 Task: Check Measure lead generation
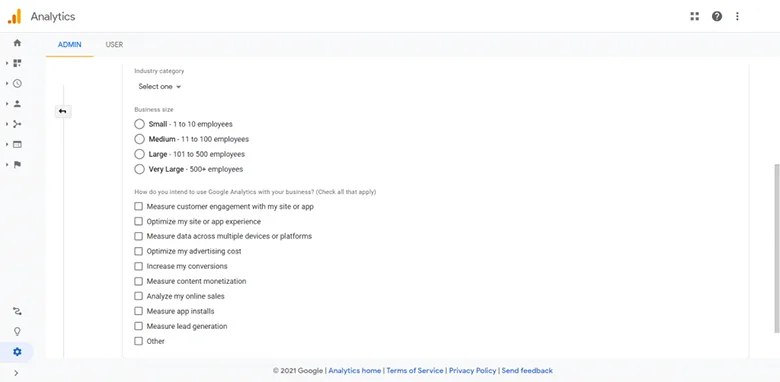(138, 326)
